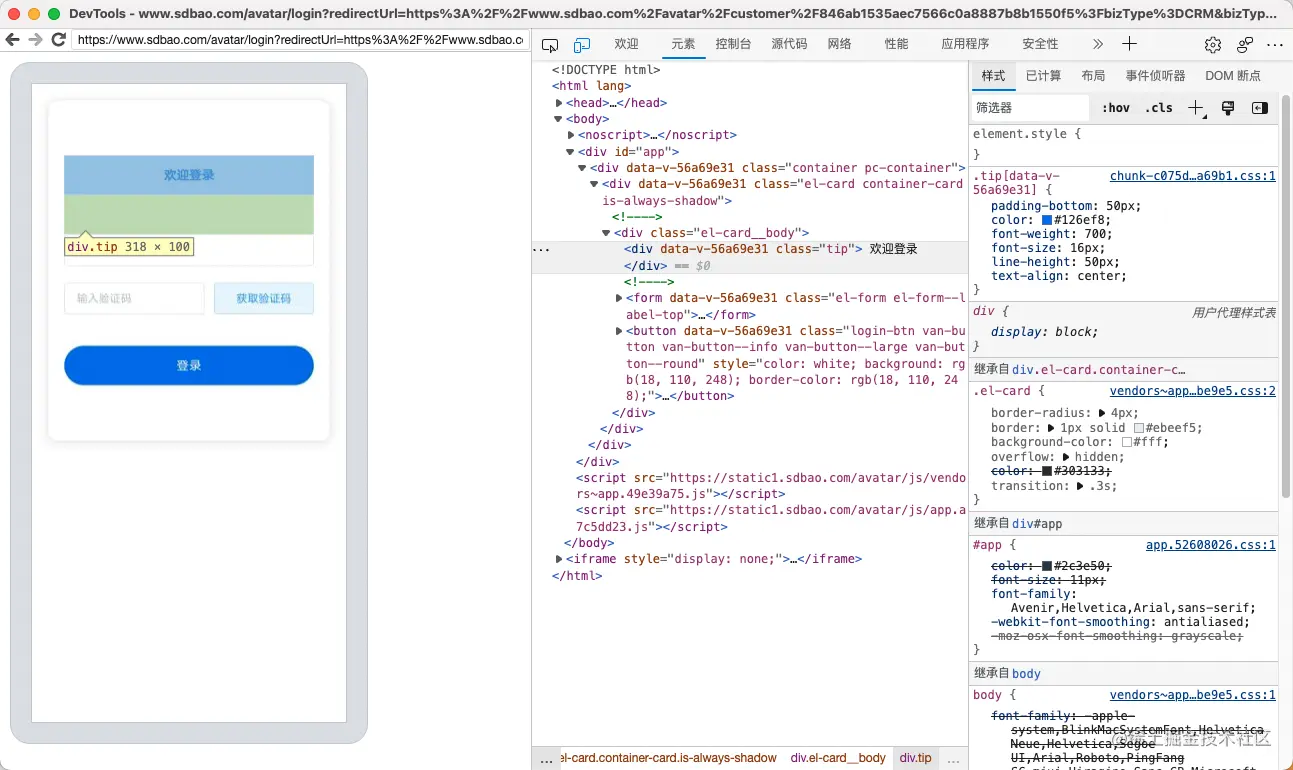Open vendors~app css:2 link for .el-card
Screen dimensions: 1293x770
(1193, 391)
